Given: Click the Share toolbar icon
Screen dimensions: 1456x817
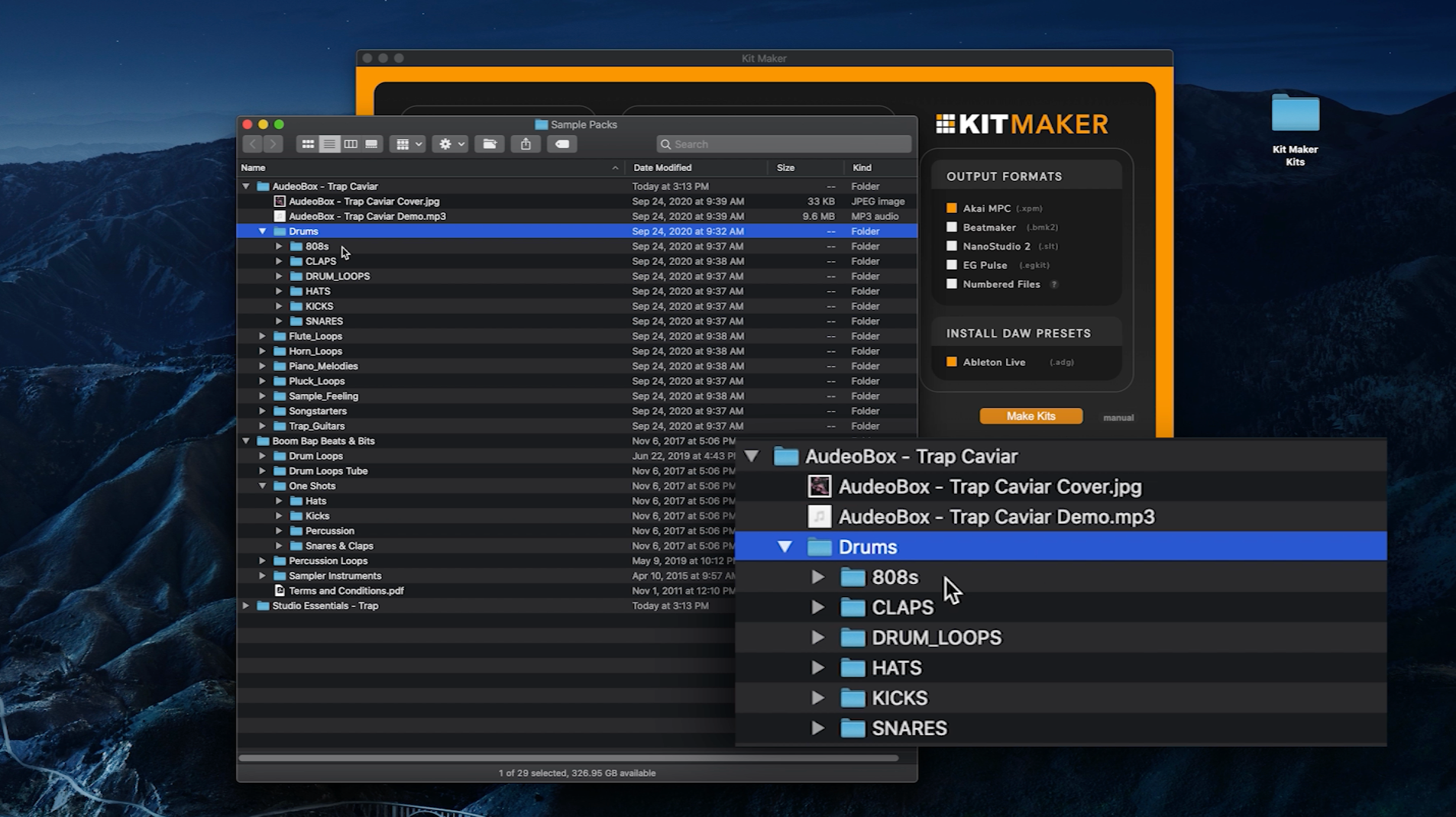Looking at the screenshot, I should [526, 144].
